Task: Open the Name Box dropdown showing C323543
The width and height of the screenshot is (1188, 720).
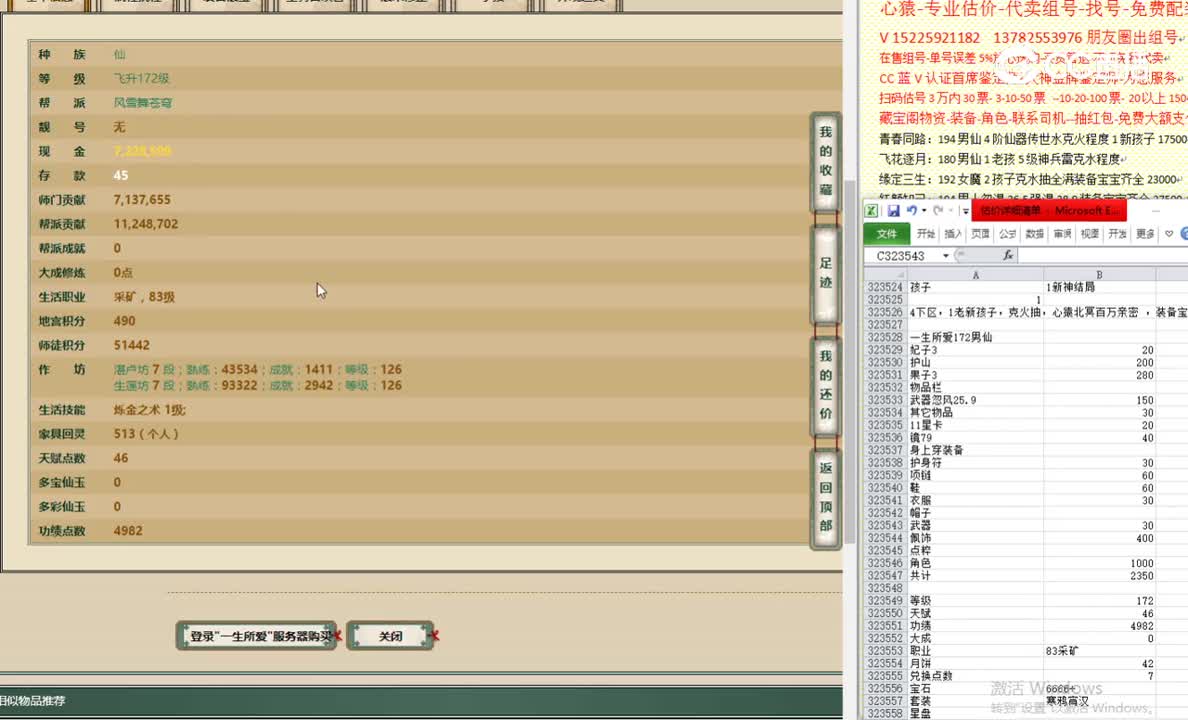Action: point(945,255)
